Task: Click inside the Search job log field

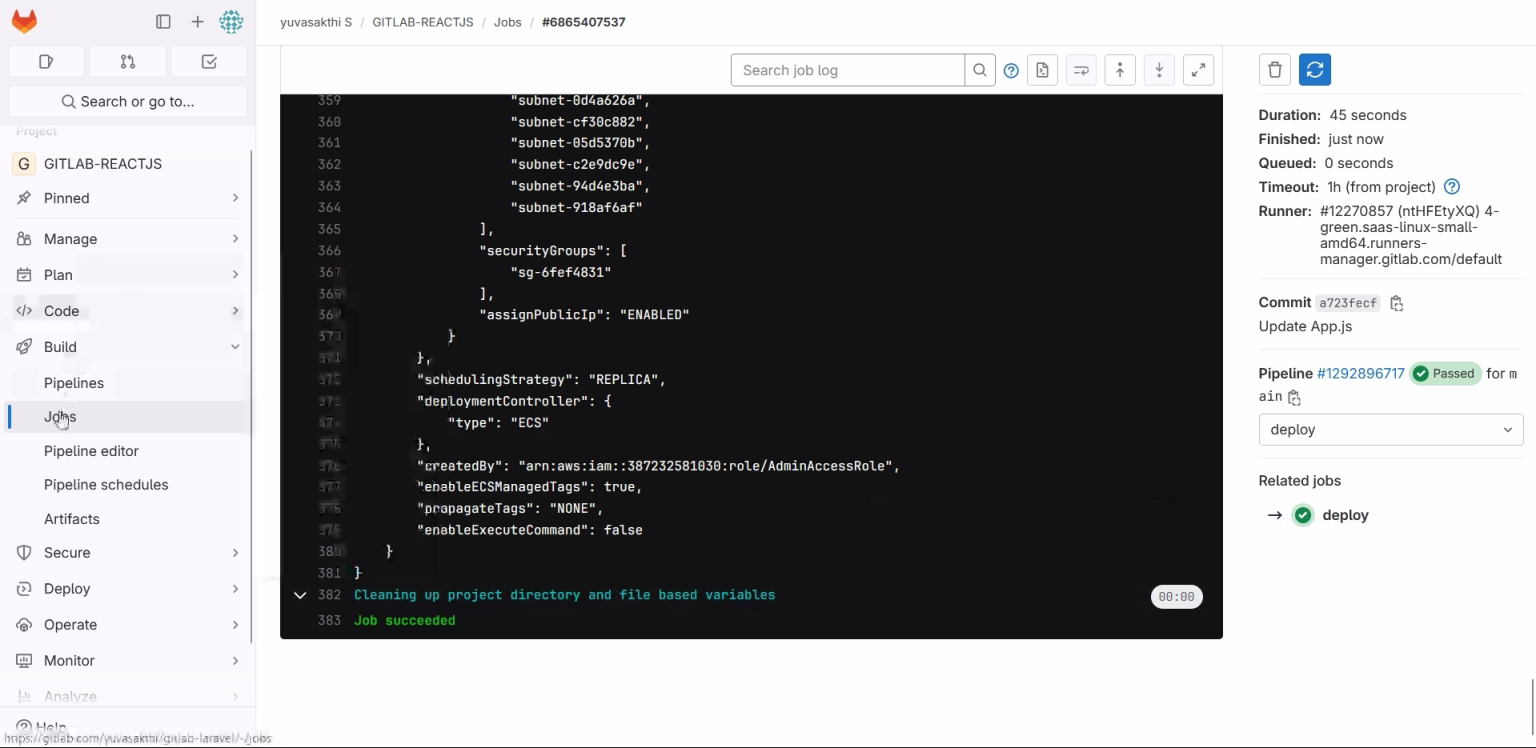Action: 847,70
